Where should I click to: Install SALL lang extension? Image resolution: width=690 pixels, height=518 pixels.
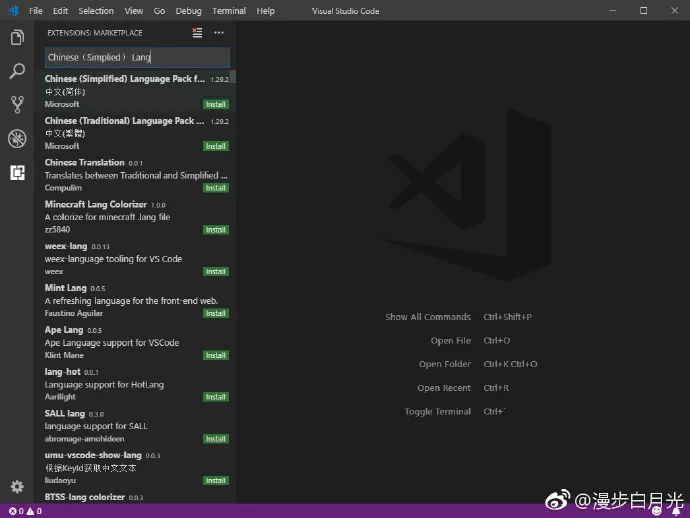pos(216,439)
